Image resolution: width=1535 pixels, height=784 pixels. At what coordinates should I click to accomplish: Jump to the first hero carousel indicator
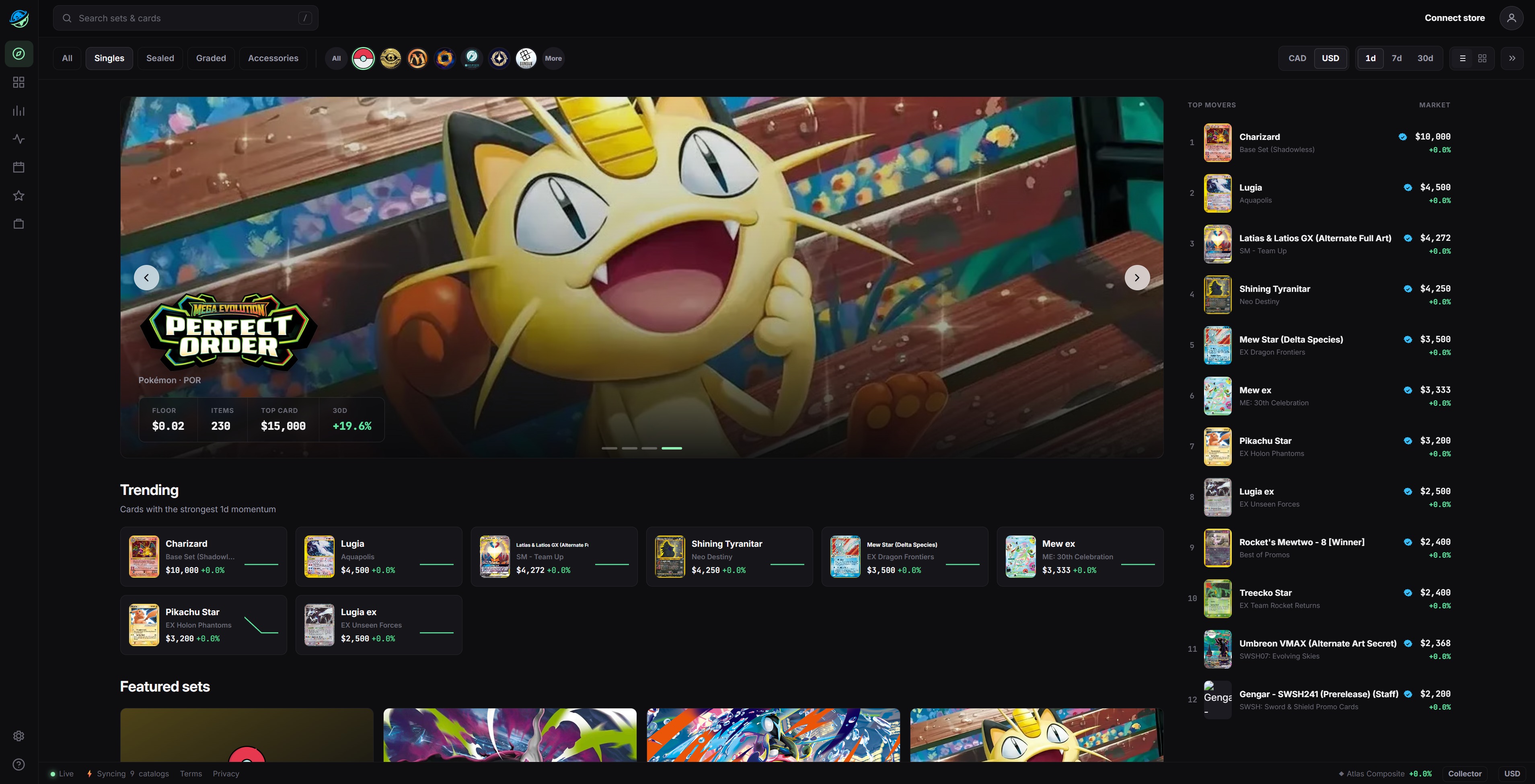[609, 448]
